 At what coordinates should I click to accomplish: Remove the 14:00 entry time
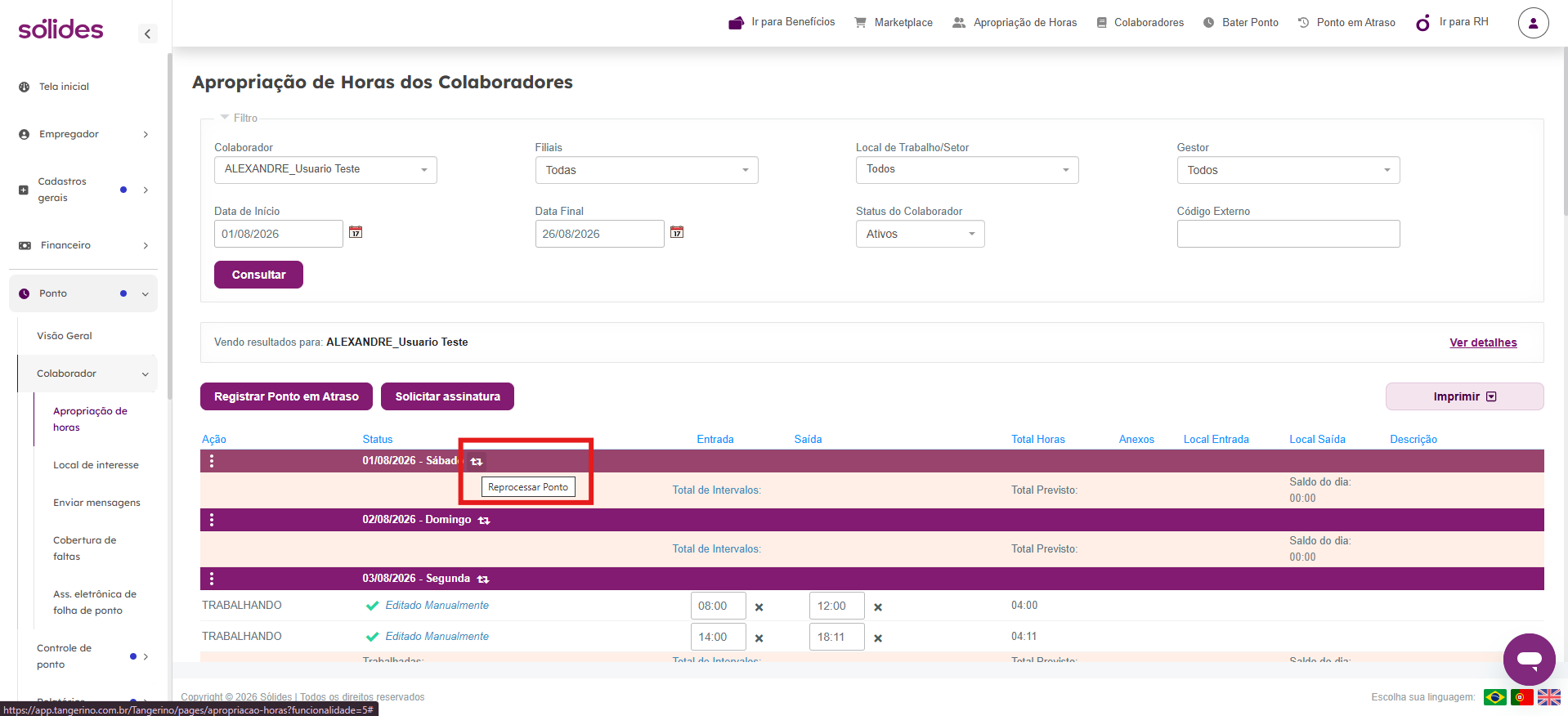tap(759, 638)
